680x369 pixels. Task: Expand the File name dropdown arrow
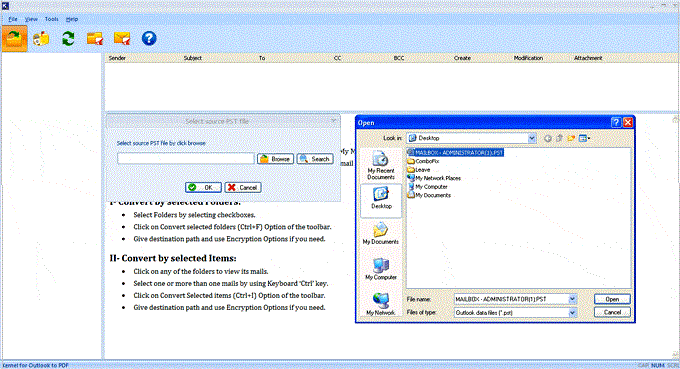572,299
